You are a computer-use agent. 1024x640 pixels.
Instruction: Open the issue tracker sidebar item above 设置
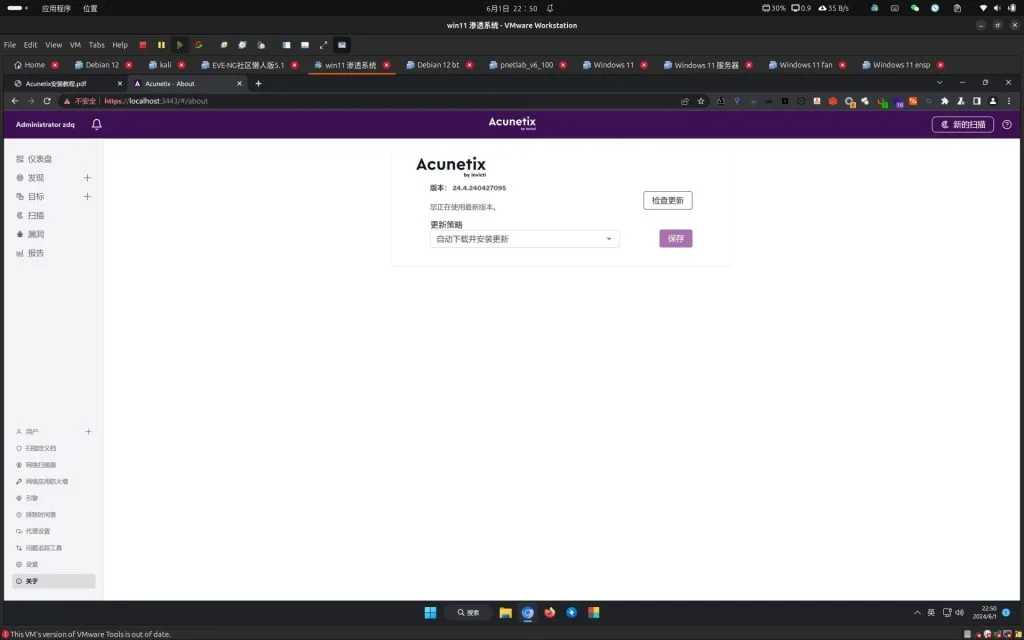[x=43, y=548]
